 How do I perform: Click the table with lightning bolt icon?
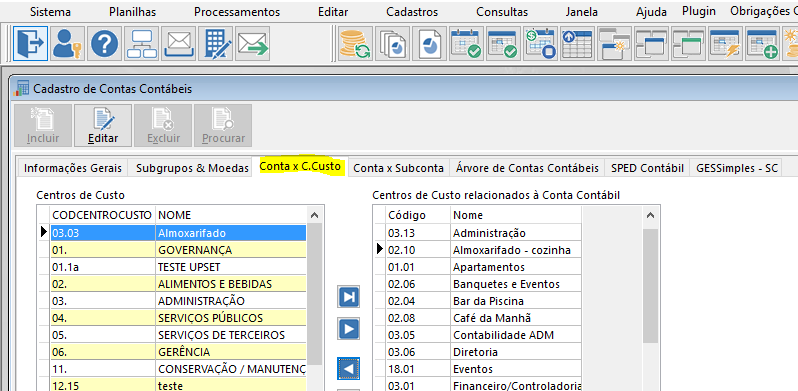(726, 43)
